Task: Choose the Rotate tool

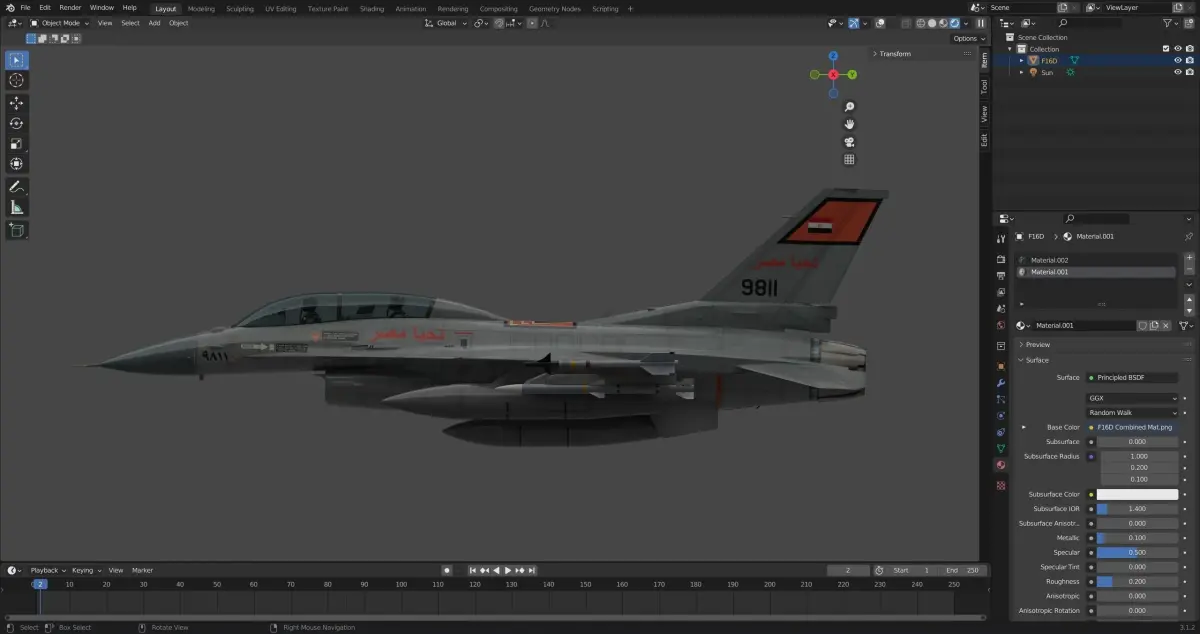Action: tap(17, 123)
